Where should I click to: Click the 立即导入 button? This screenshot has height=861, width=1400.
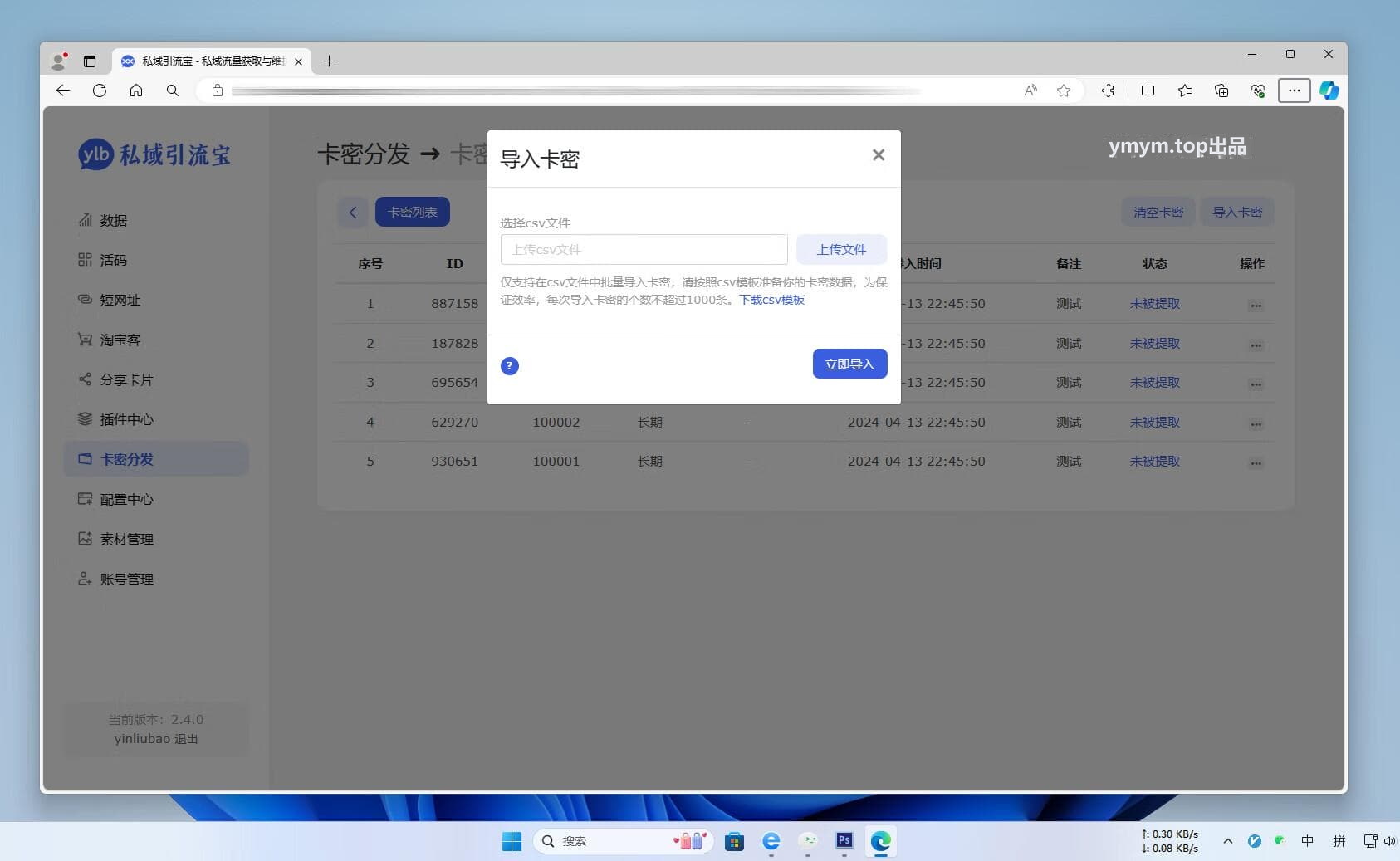point(849,364)
